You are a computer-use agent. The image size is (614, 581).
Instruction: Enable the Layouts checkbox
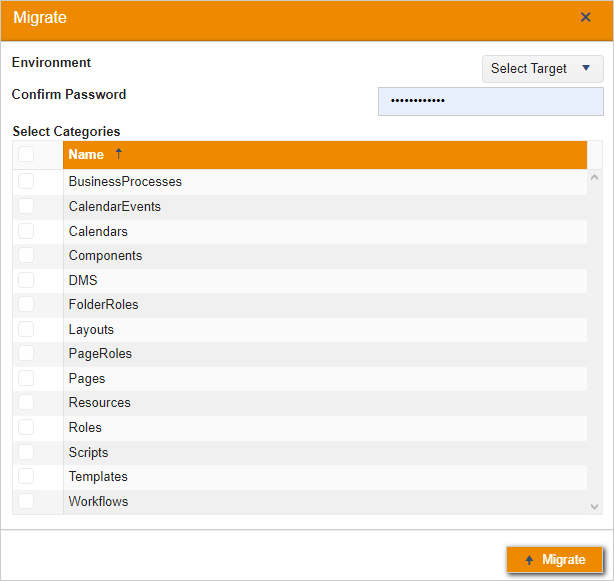26,329
